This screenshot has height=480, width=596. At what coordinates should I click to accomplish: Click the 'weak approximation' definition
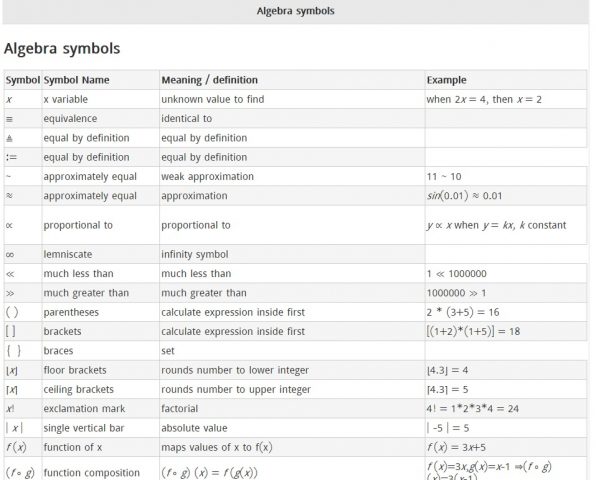tap(207, 176)
